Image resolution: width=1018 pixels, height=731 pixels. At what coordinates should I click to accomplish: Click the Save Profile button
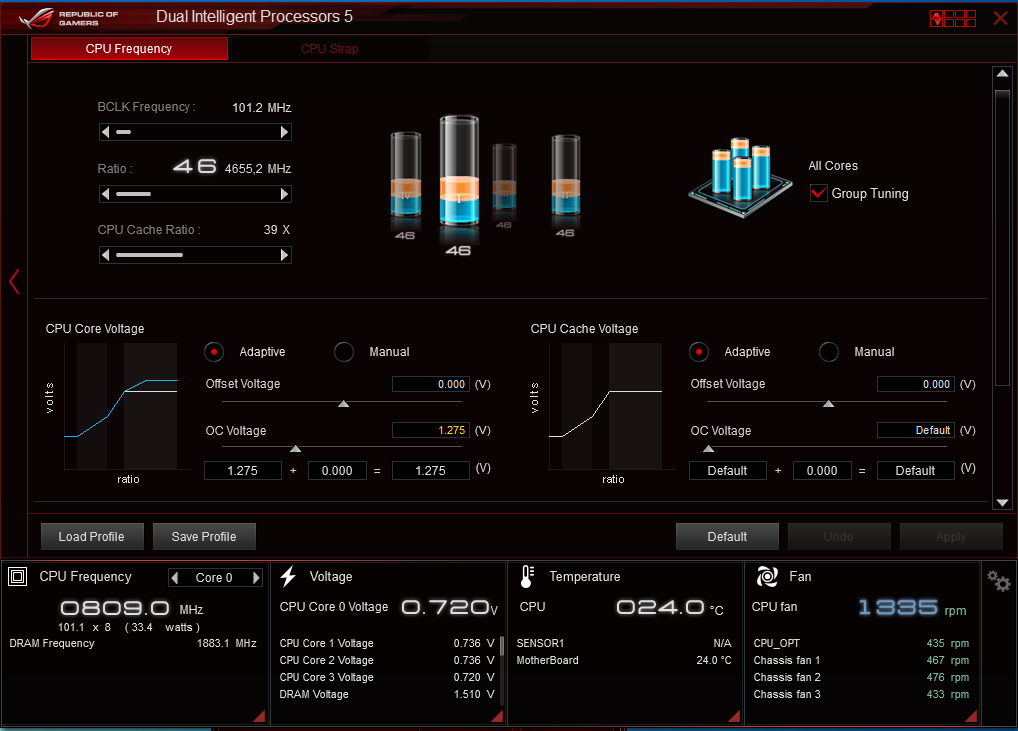point(204,537)
